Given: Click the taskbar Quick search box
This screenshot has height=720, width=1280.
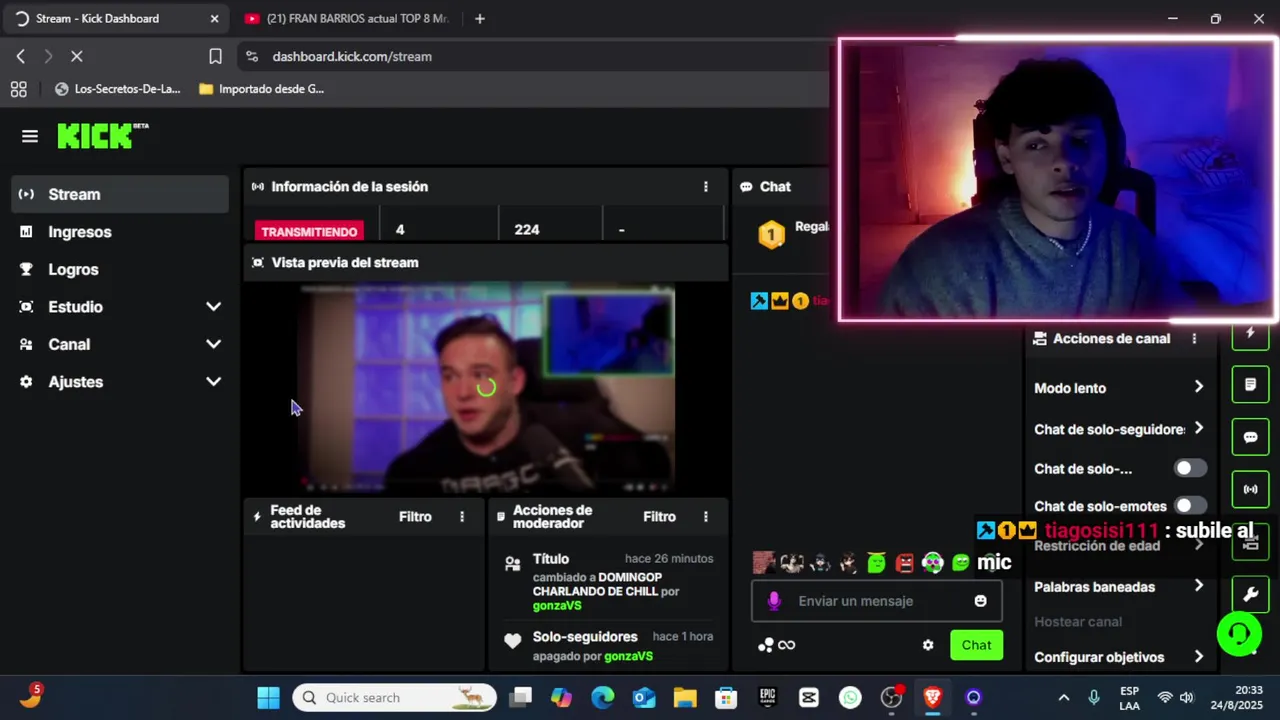Looking at the screenshot, I should (x=394, y=698).
